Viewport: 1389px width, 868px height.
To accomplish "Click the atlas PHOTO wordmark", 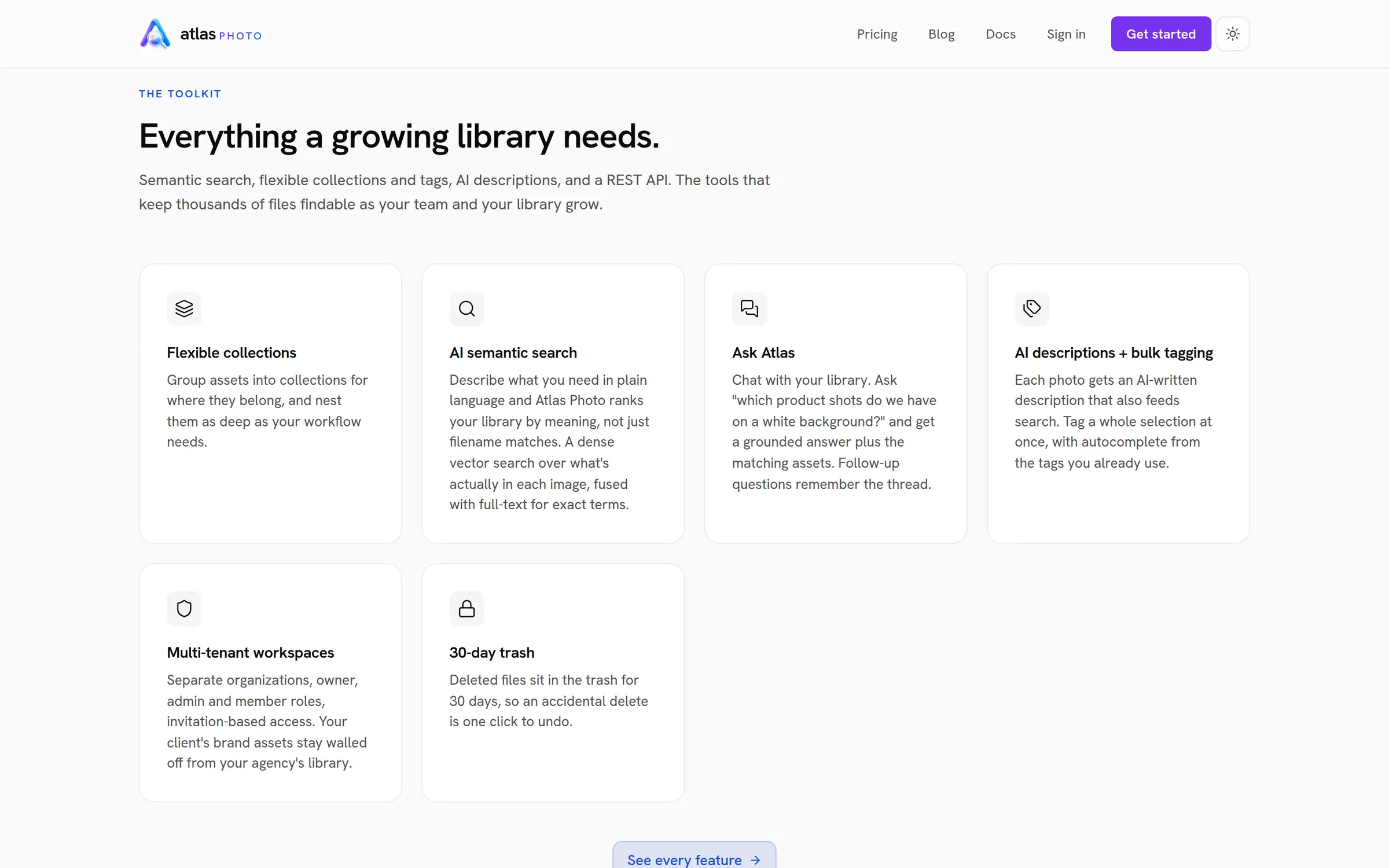I will pos(221,35).
